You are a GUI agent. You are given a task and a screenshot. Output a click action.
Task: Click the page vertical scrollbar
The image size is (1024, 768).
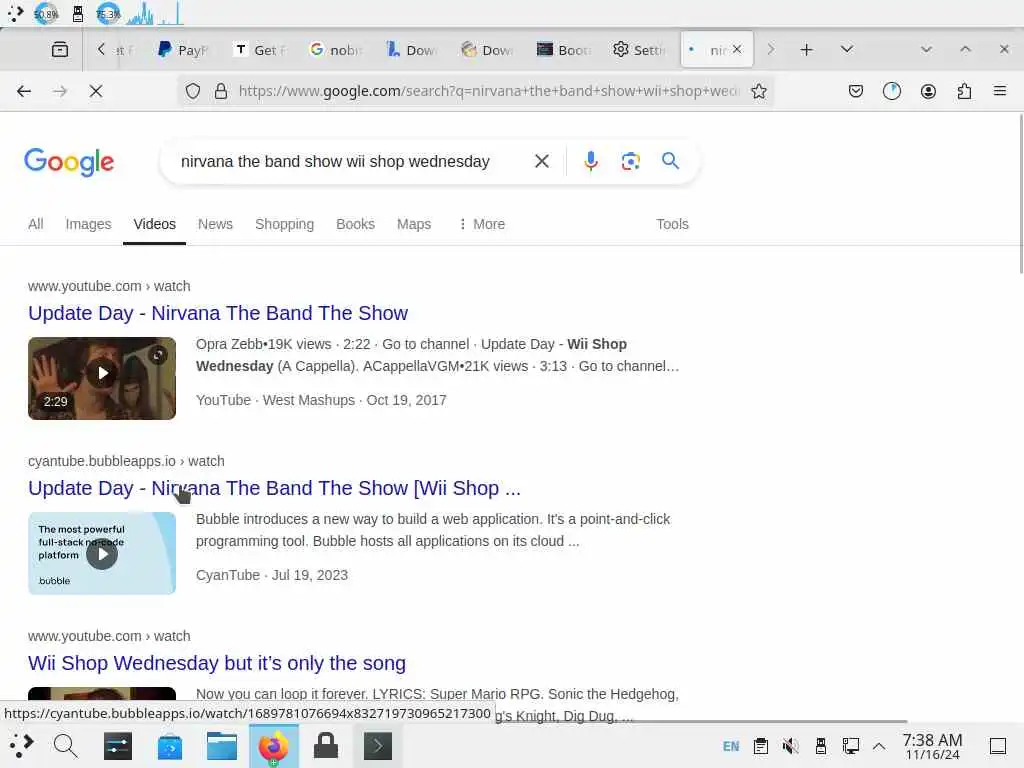click(x=1020, y=196)
